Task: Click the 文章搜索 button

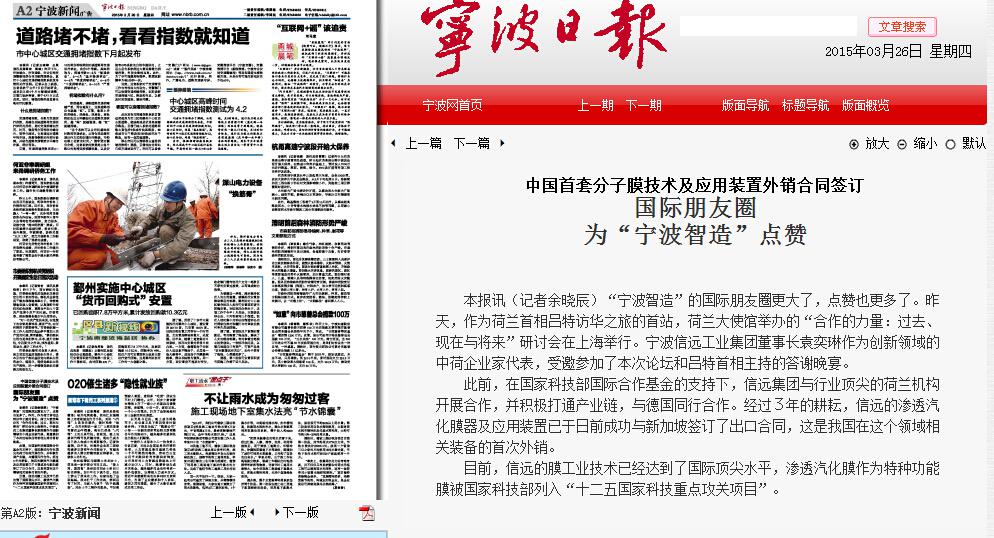Action: (902, 27)
